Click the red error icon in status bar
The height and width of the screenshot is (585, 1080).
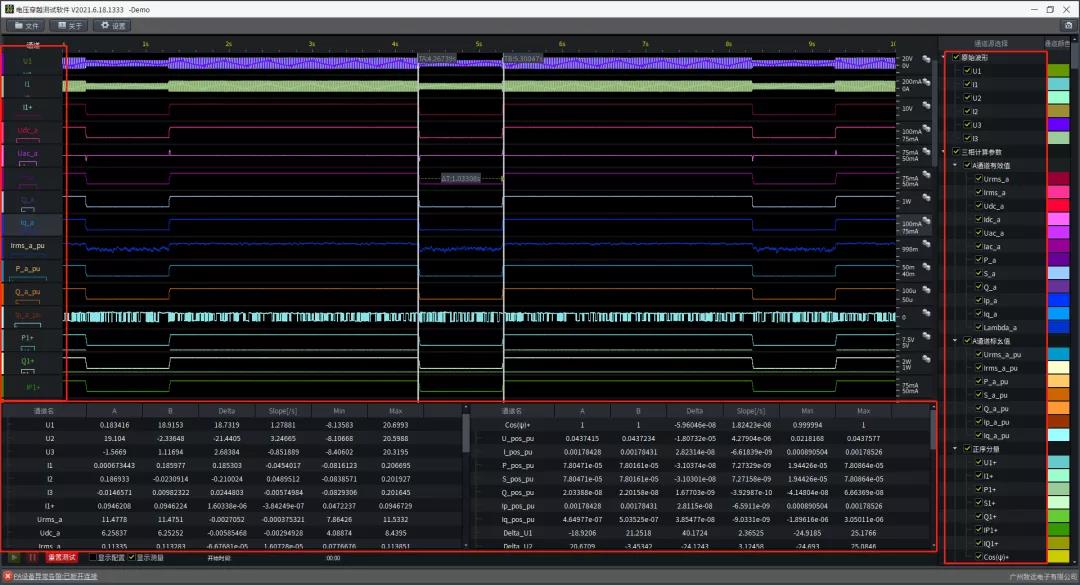click(7, 576)
